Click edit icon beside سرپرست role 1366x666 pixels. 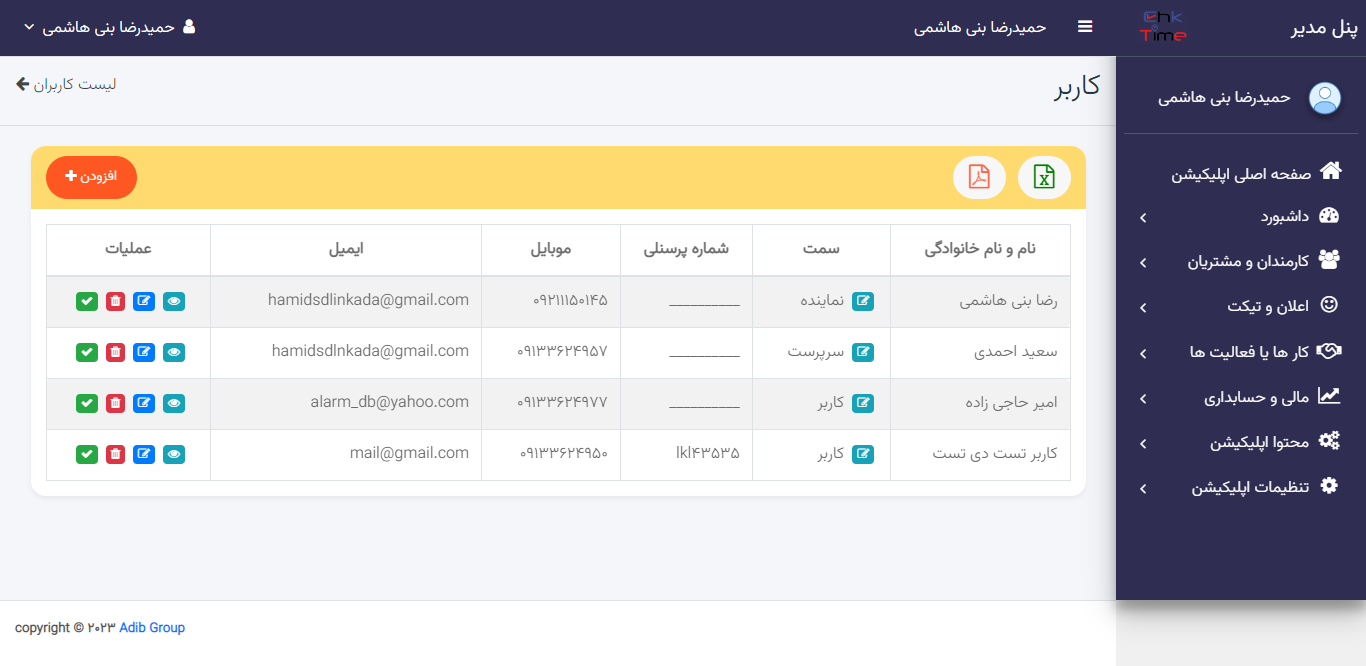[862, 352]
